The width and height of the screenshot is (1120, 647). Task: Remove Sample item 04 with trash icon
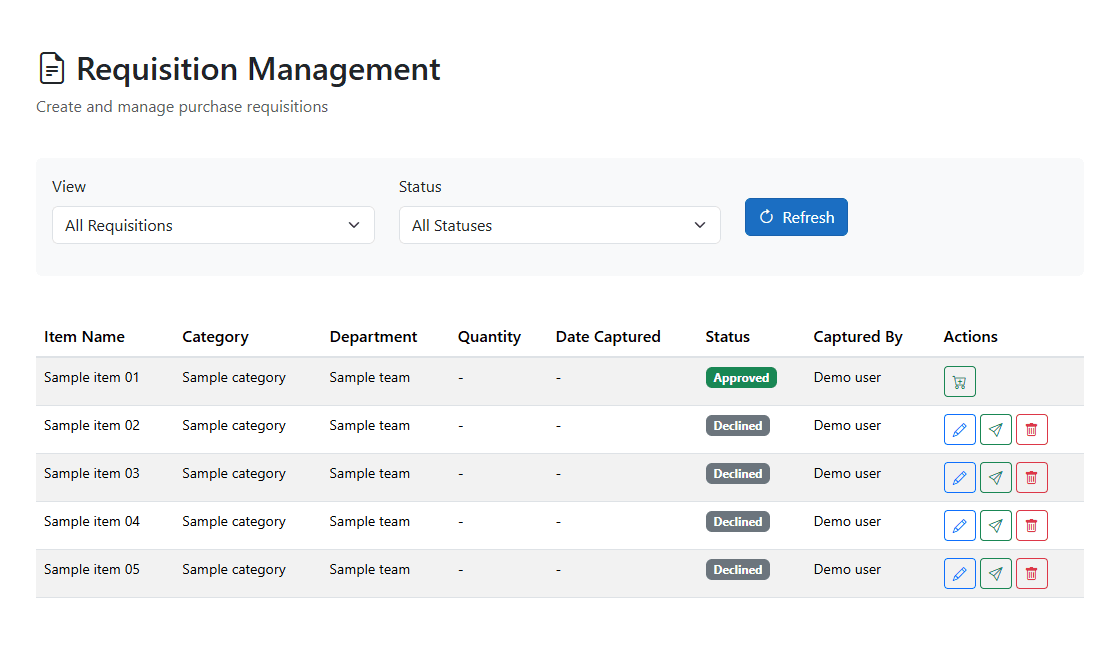(1031, 525)
